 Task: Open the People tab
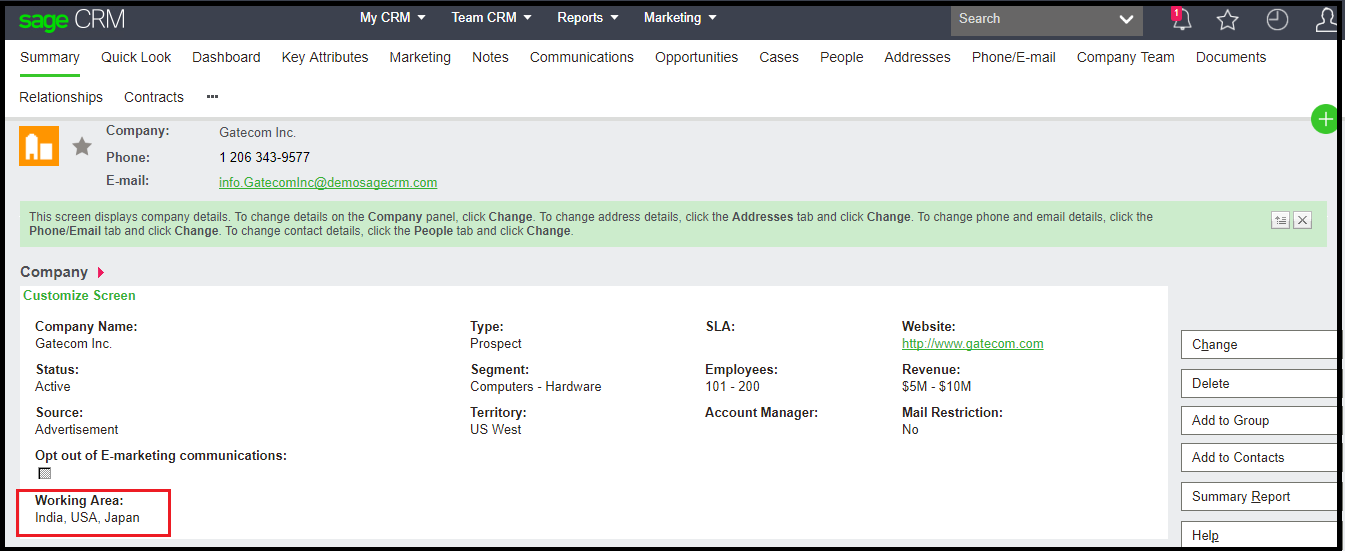[x=842, y=57]
